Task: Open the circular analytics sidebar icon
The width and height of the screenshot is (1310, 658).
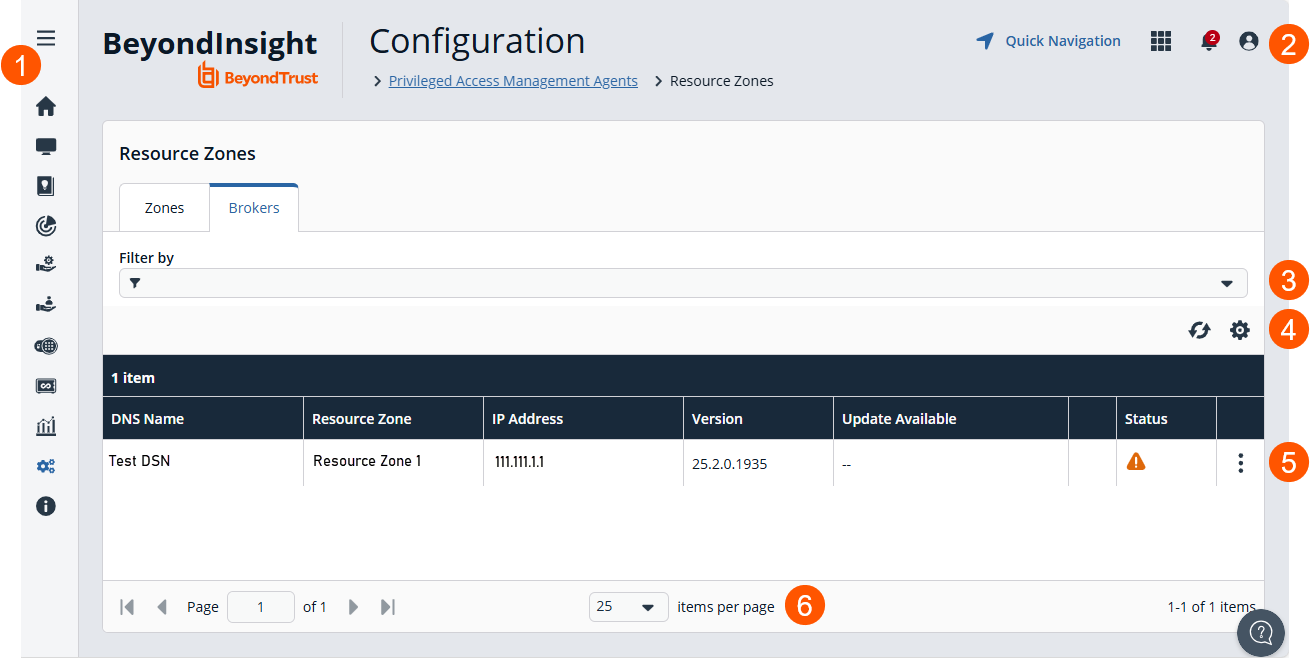Action: pyautogui.click(x=46, y=226)
